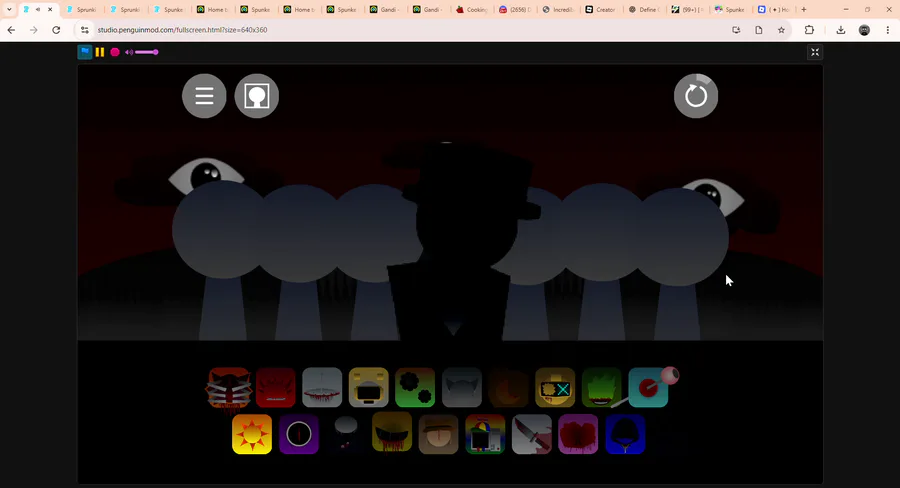Select the green icon with black flowers
Image resolution: width=900 pixels, height=488 pixels.
pos(415,388)
